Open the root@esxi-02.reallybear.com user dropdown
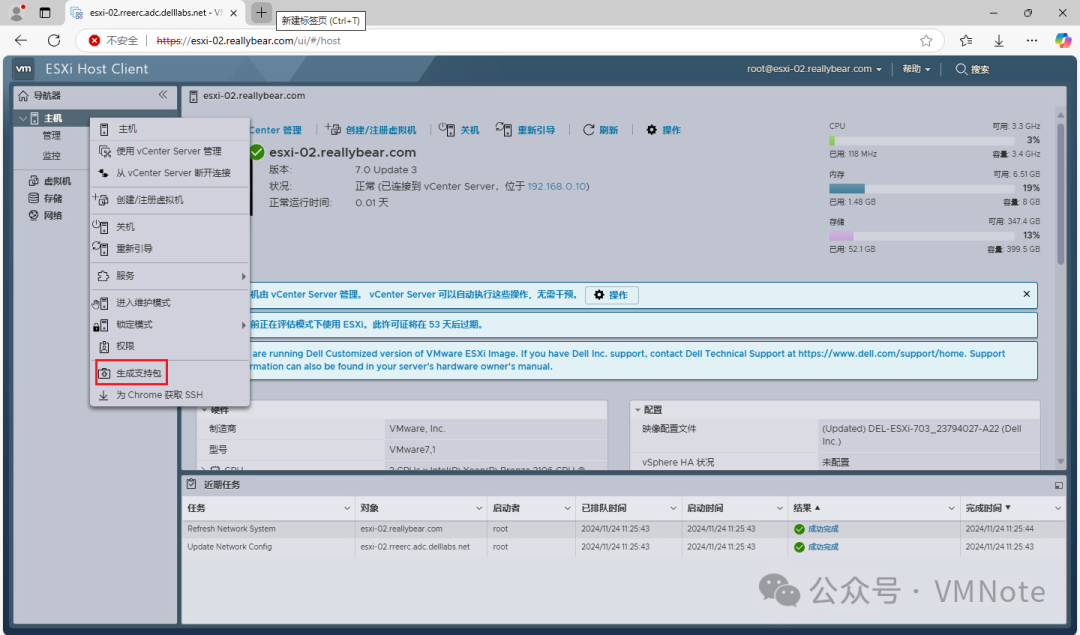The height and width of the screenshot is (635, 1080). click(x=814, y=69)
